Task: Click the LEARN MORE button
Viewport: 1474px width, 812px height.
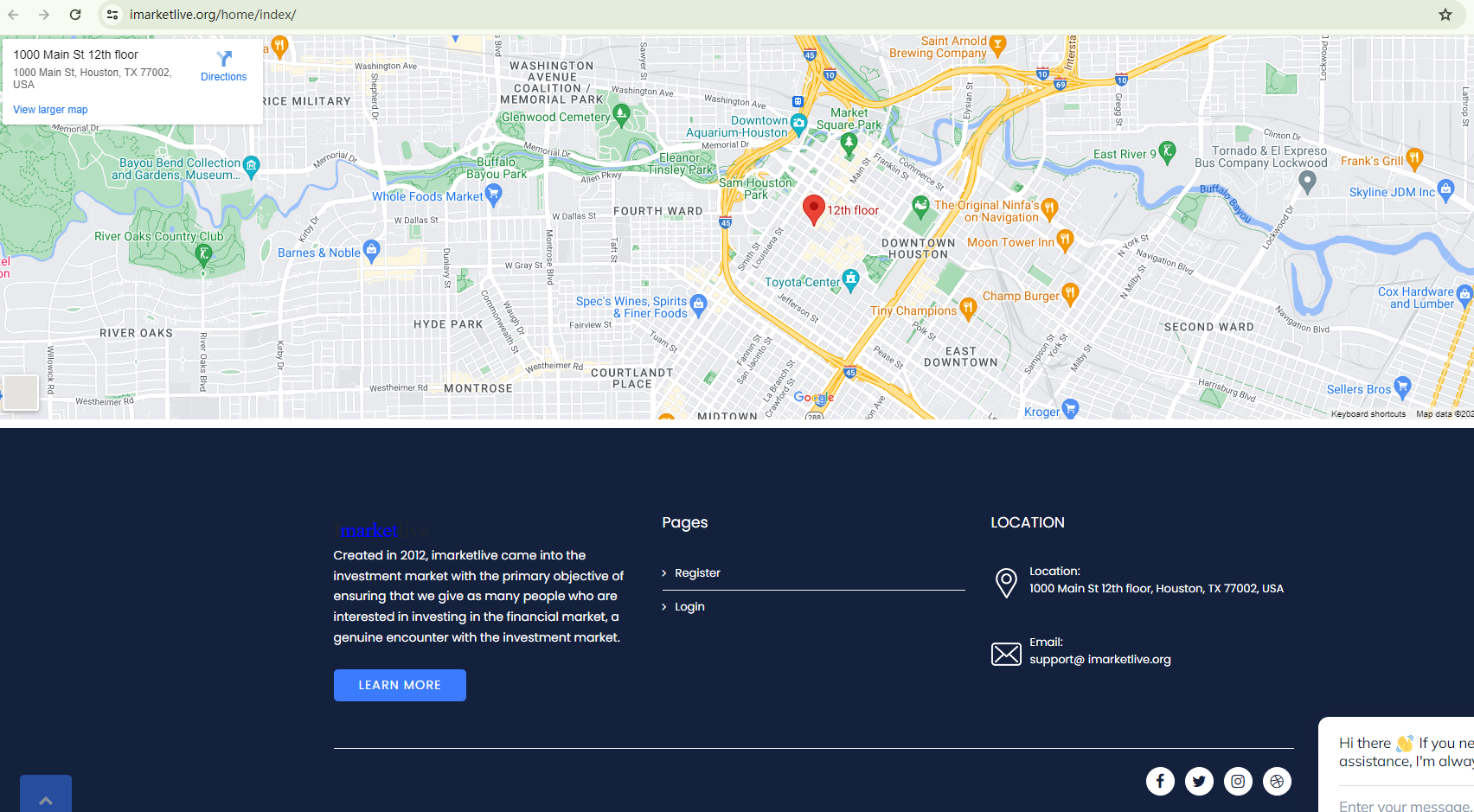Action: point(400,685)
